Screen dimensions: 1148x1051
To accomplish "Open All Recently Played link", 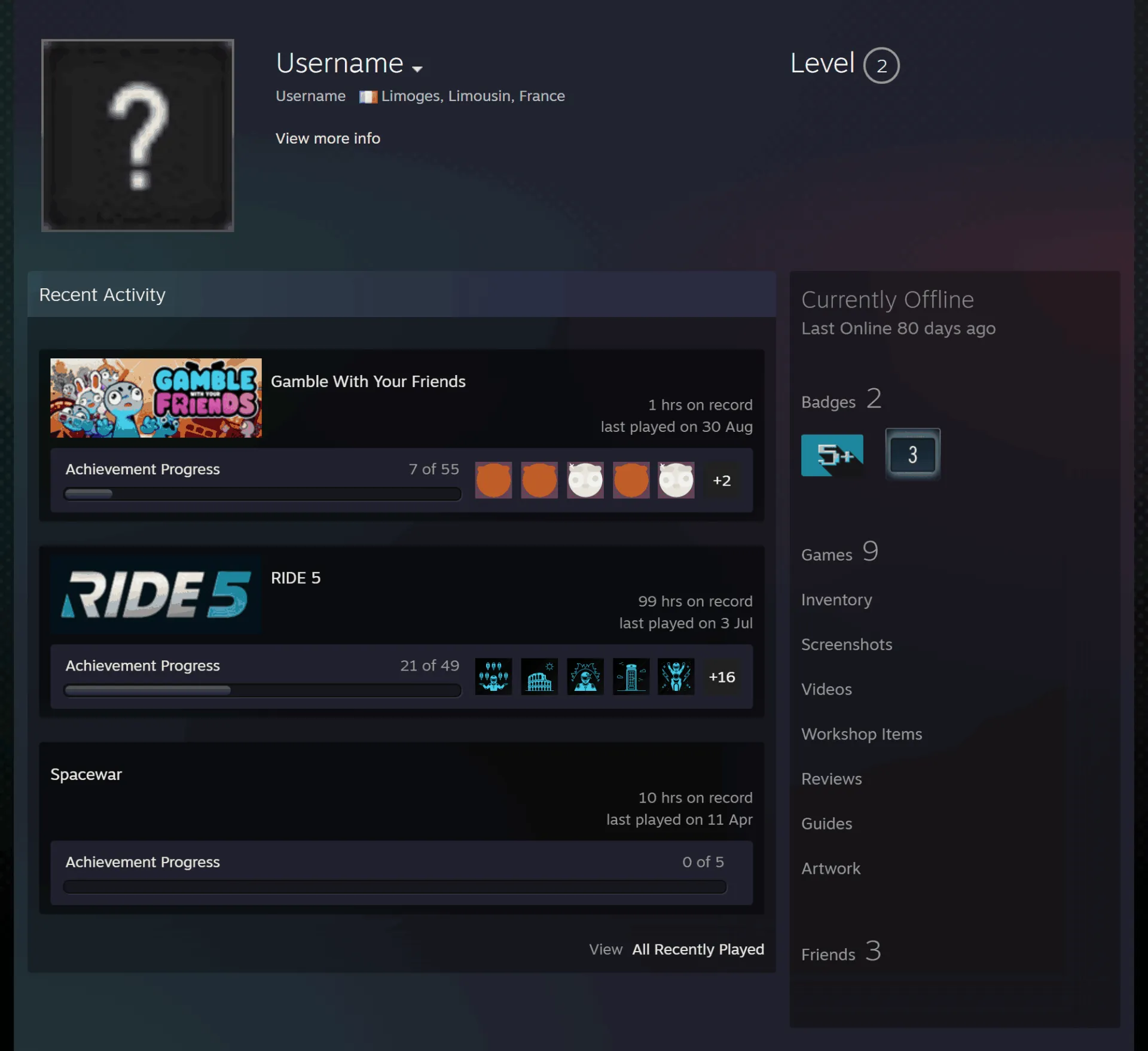I will tap(698, 949).
